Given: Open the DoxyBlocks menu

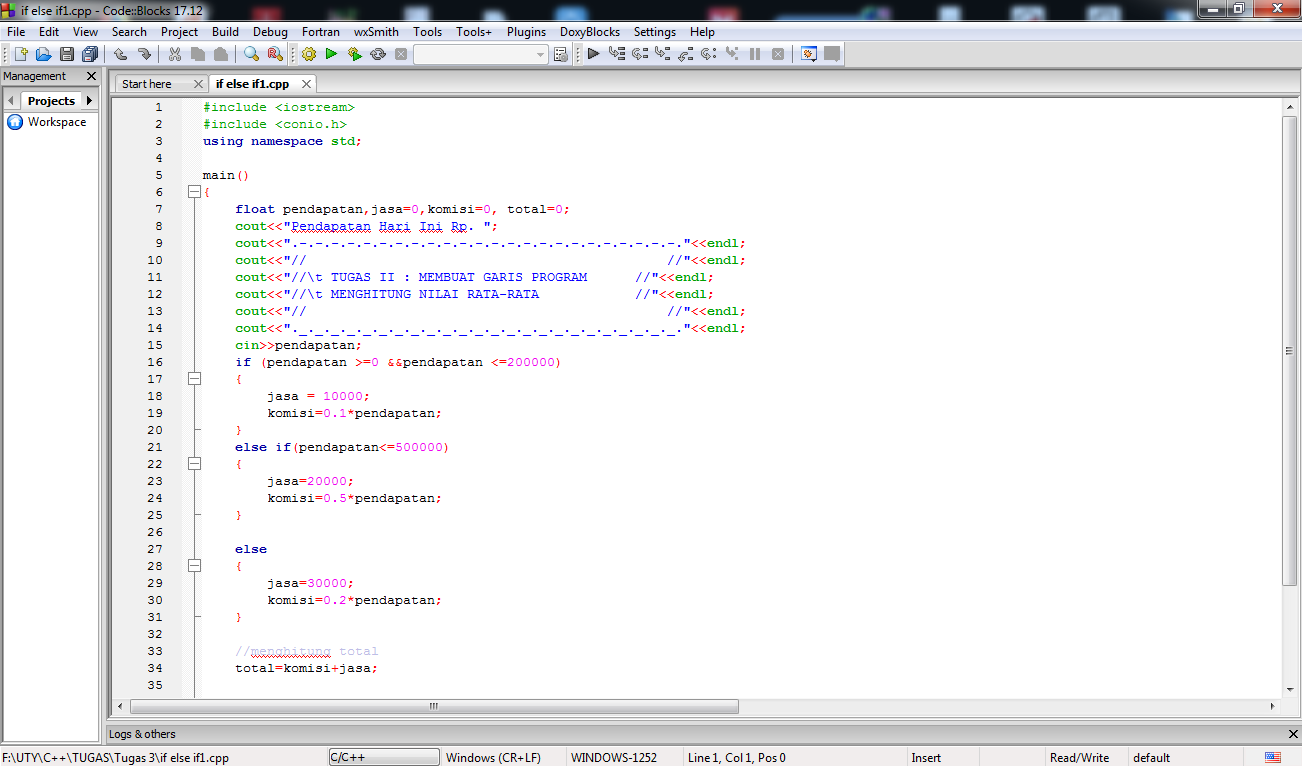Looking at the screenshot, I should [x=590, y=32].
